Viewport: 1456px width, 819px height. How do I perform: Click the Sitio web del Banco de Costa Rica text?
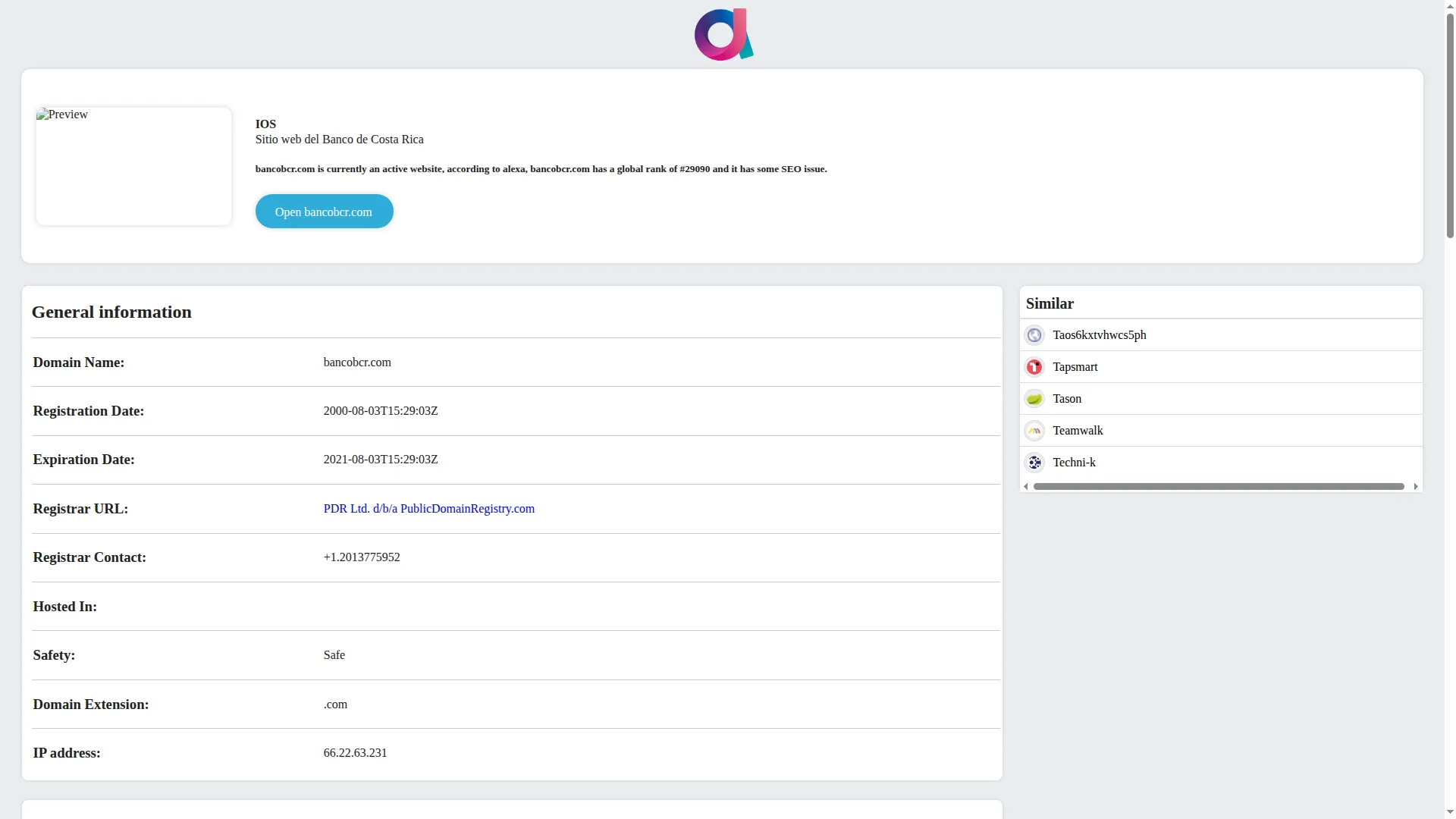pos(340,140)
